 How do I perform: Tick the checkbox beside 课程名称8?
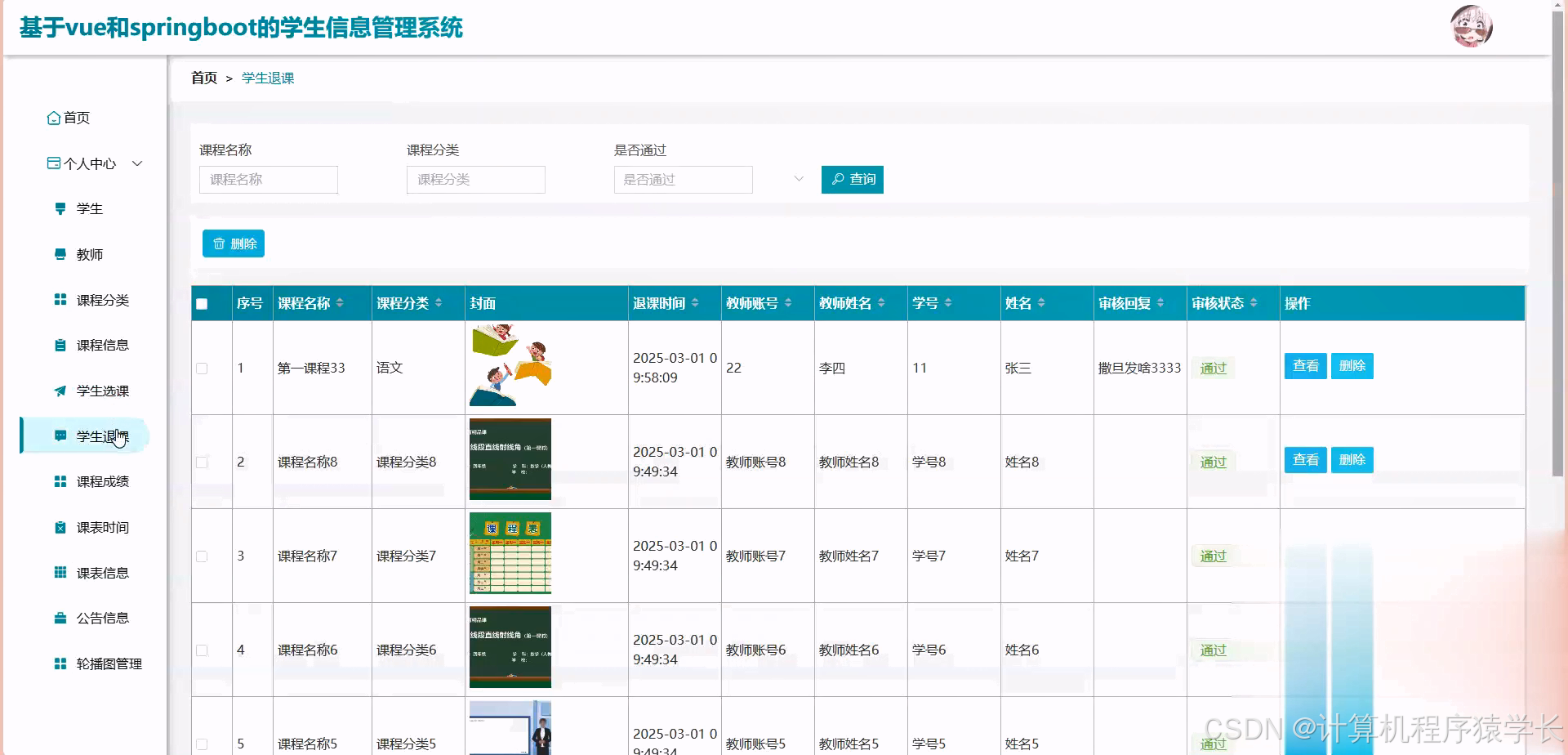202,462
